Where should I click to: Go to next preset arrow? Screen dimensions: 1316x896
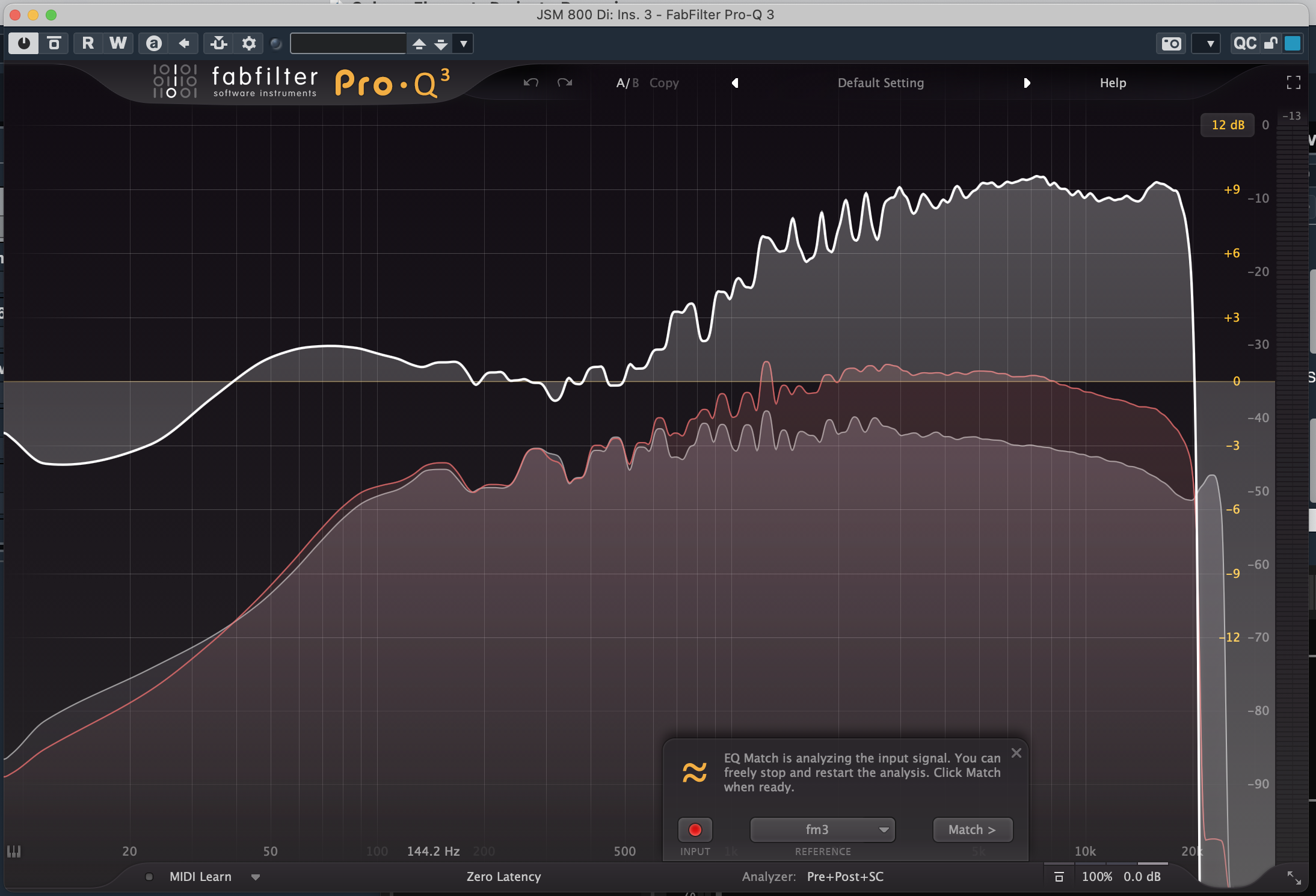pyautogui.click(x=1027, y=83)
